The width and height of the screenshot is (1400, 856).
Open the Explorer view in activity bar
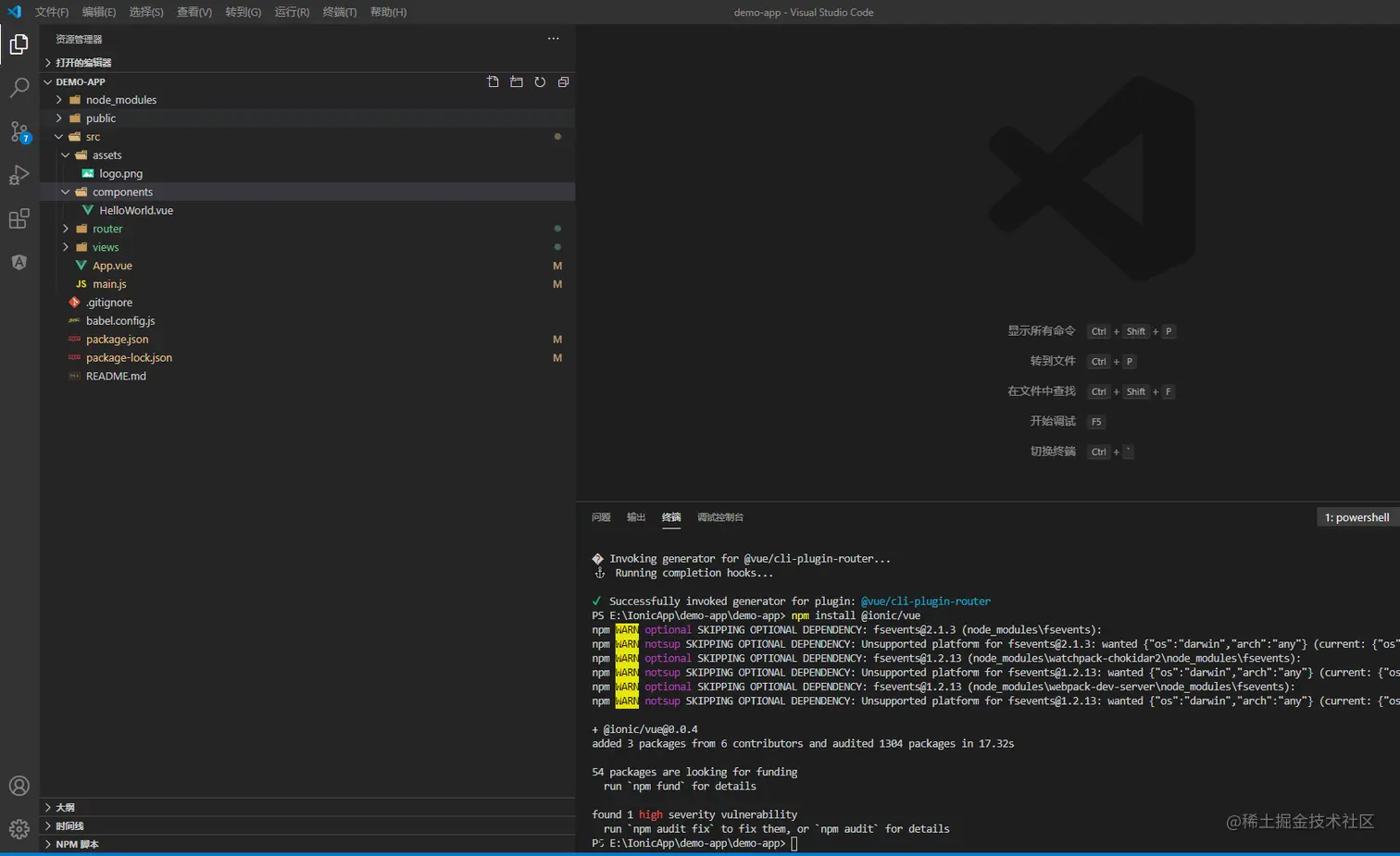point(19,44)
